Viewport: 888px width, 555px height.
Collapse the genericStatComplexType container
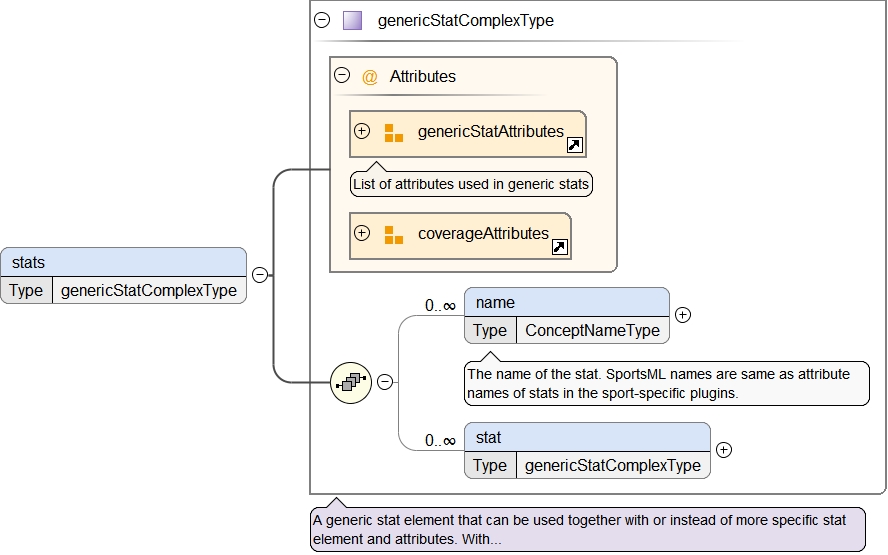322,20
